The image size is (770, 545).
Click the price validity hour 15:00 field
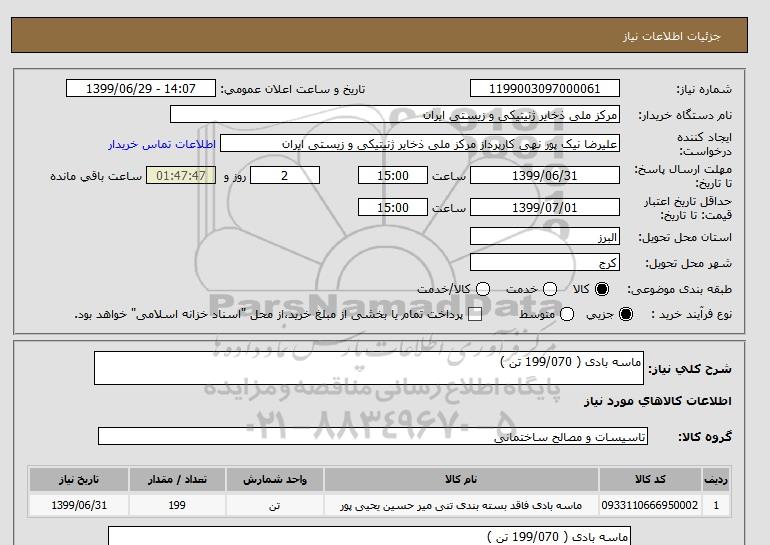coord(393,207)
